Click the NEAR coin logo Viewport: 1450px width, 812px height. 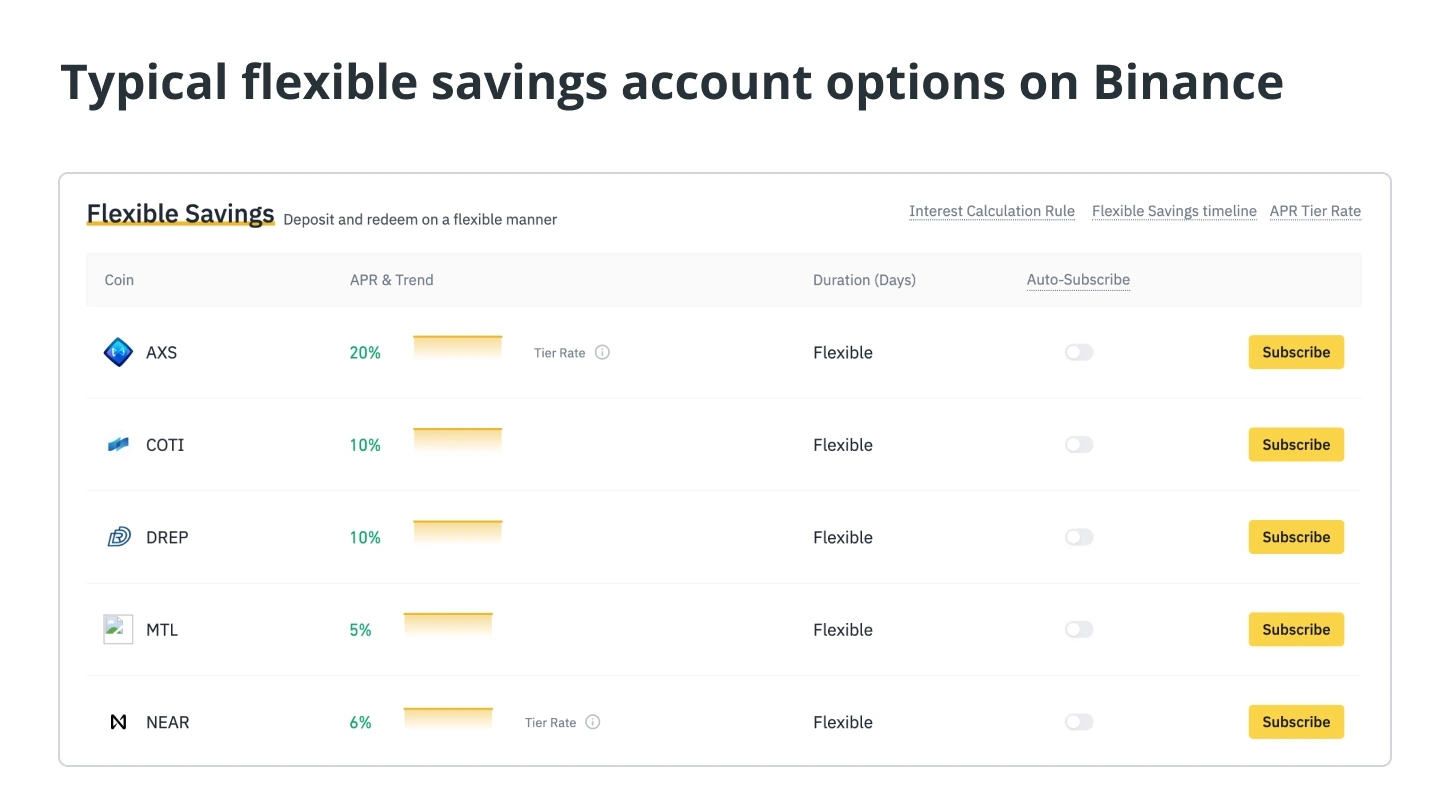coord(118,722)
